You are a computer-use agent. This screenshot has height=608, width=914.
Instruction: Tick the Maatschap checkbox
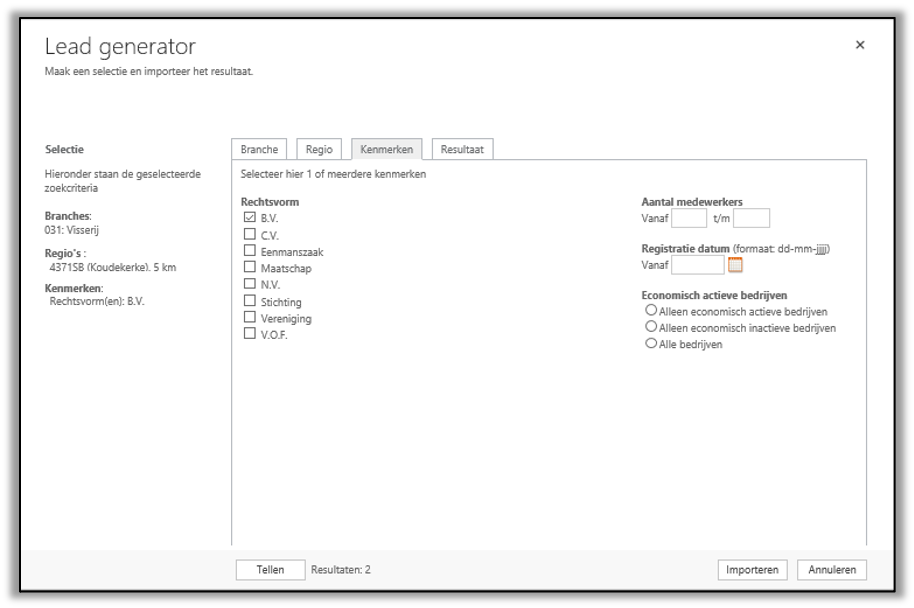pyautogui.click(x=250, y=267)
